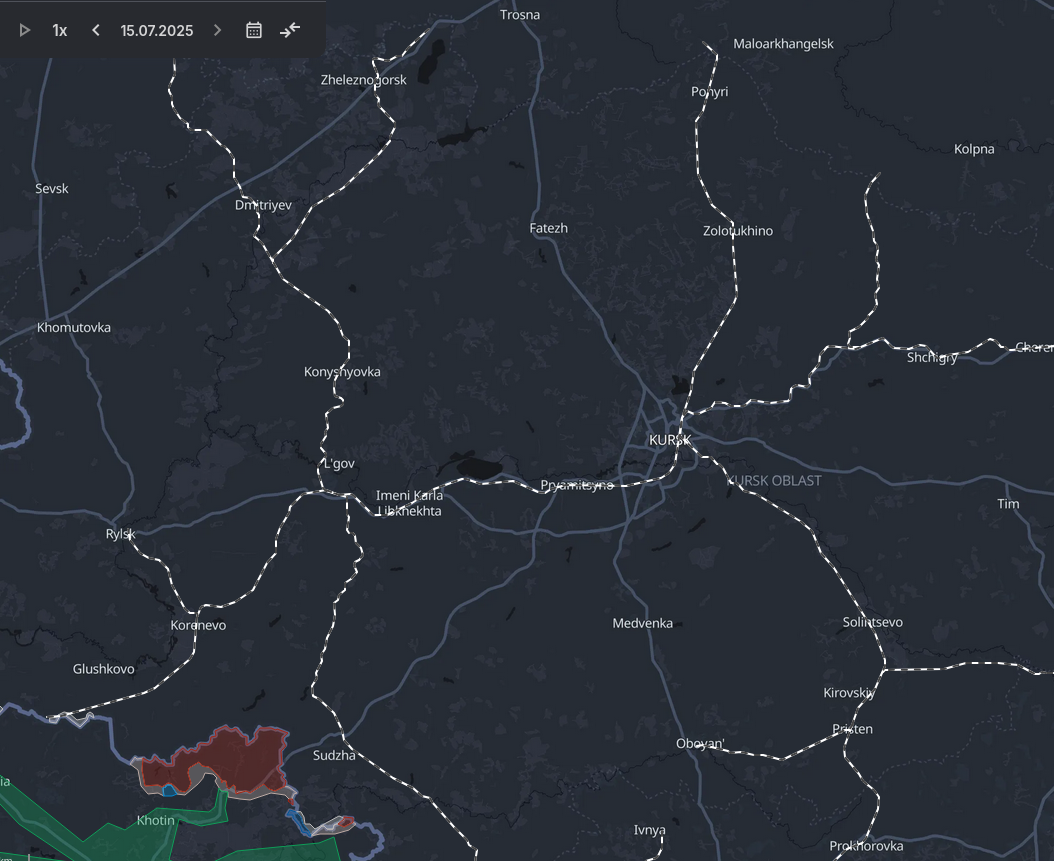Select the Rylsk map label

(x=120, y=534)
